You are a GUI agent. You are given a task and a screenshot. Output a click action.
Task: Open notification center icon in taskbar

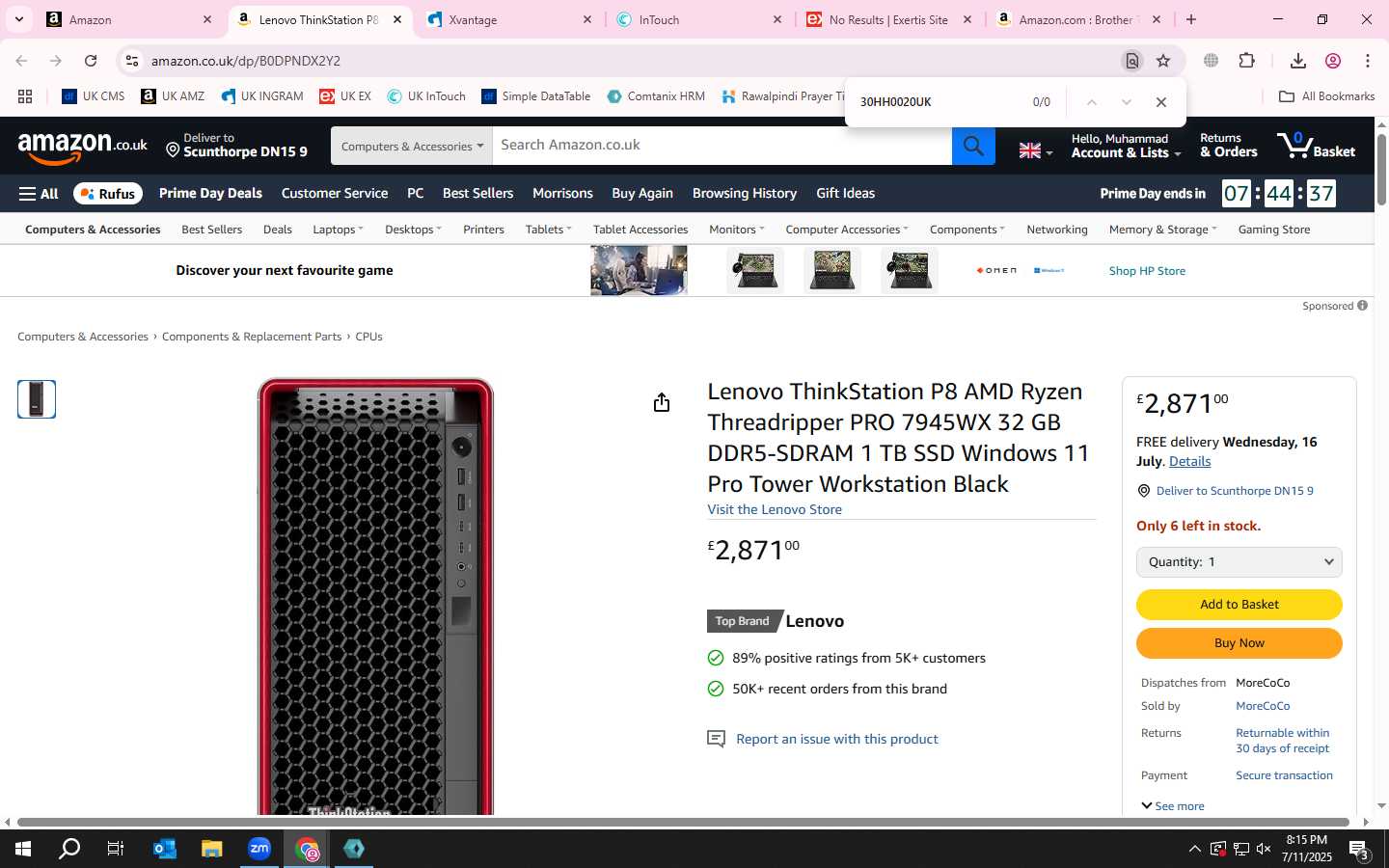click(1359, 850)
